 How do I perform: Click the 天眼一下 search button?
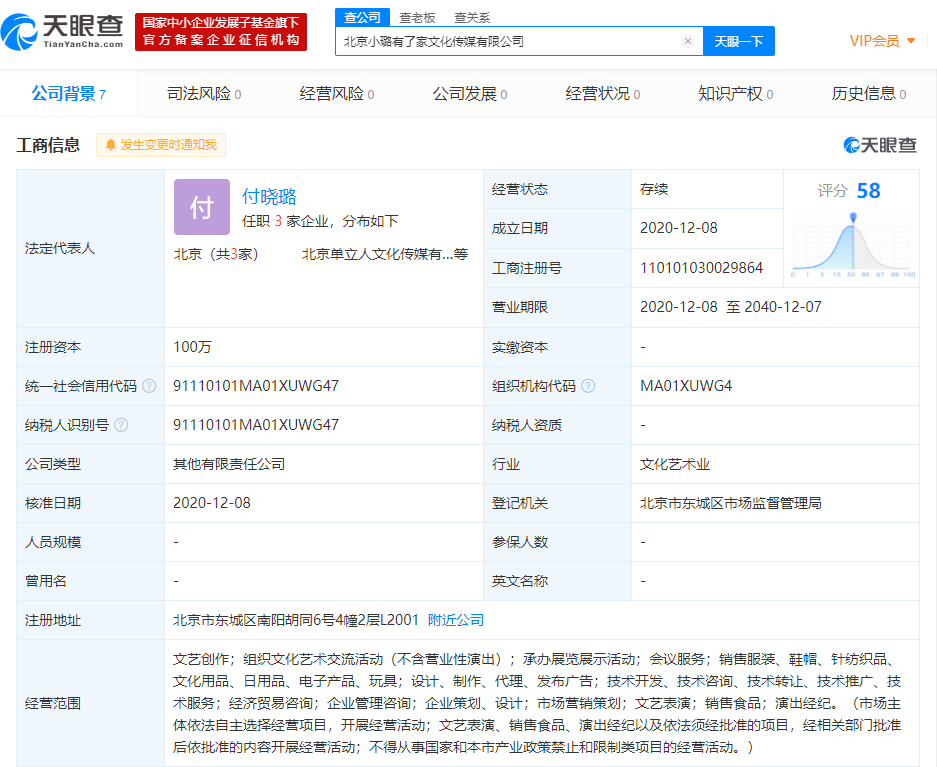coord(739,41)
